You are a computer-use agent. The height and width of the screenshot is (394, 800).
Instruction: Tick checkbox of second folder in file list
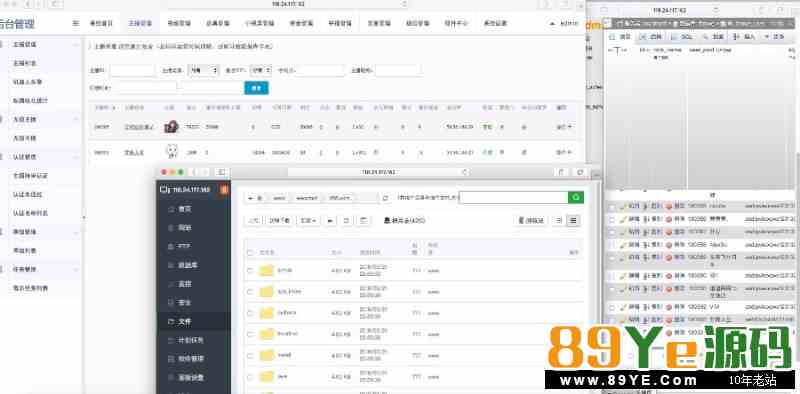coord(249,292)
